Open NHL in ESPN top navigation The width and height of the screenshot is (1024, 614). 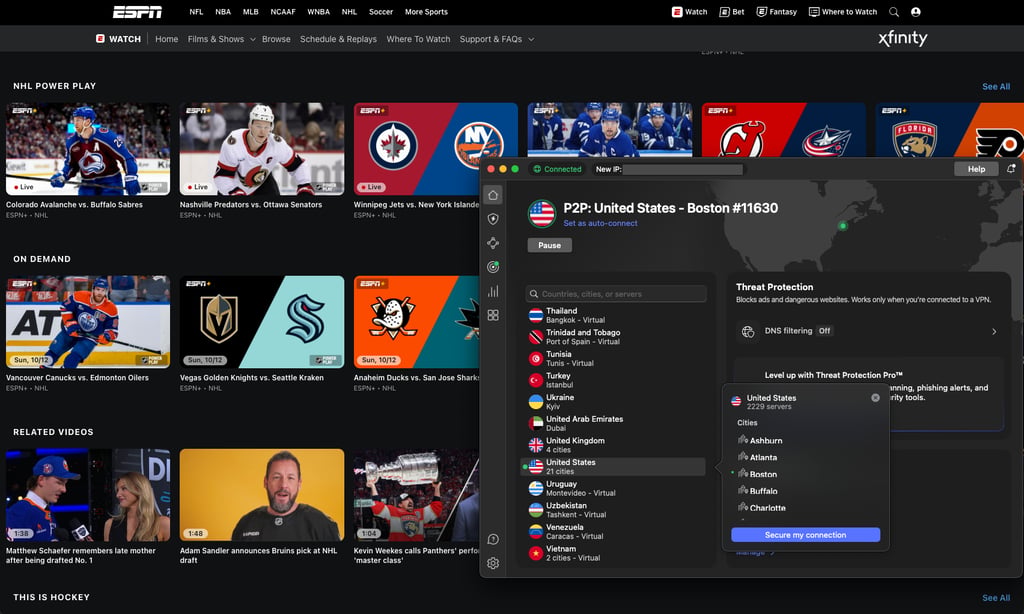[x=349, y=12]
